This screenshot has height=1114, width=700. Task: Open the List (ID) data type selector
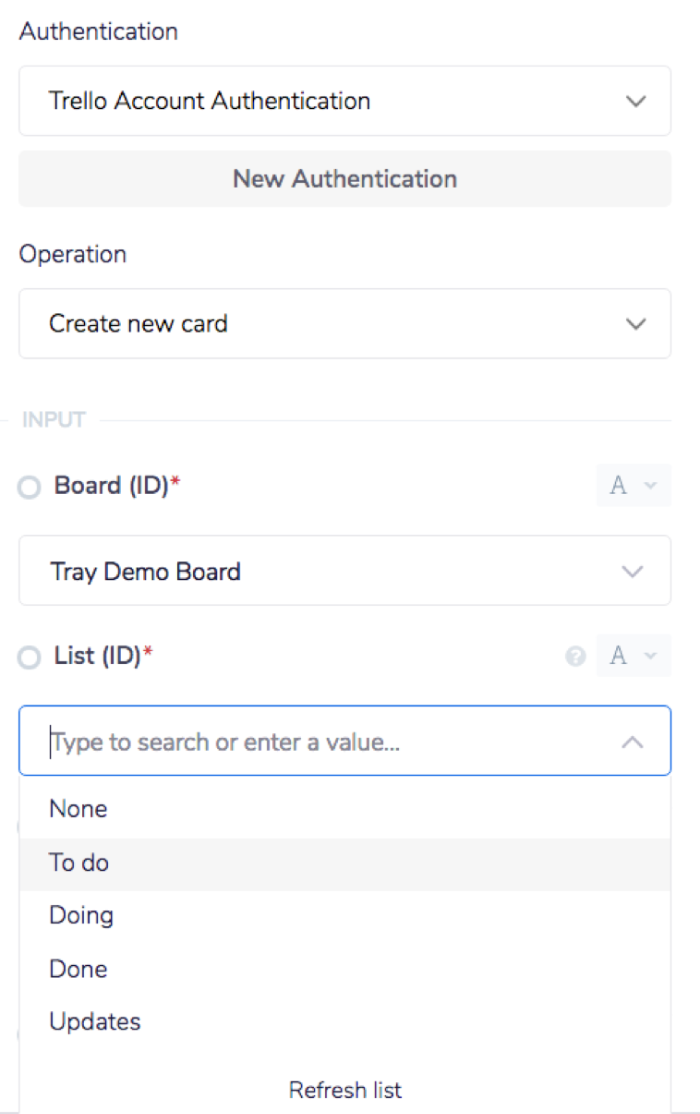pos(633,656)
